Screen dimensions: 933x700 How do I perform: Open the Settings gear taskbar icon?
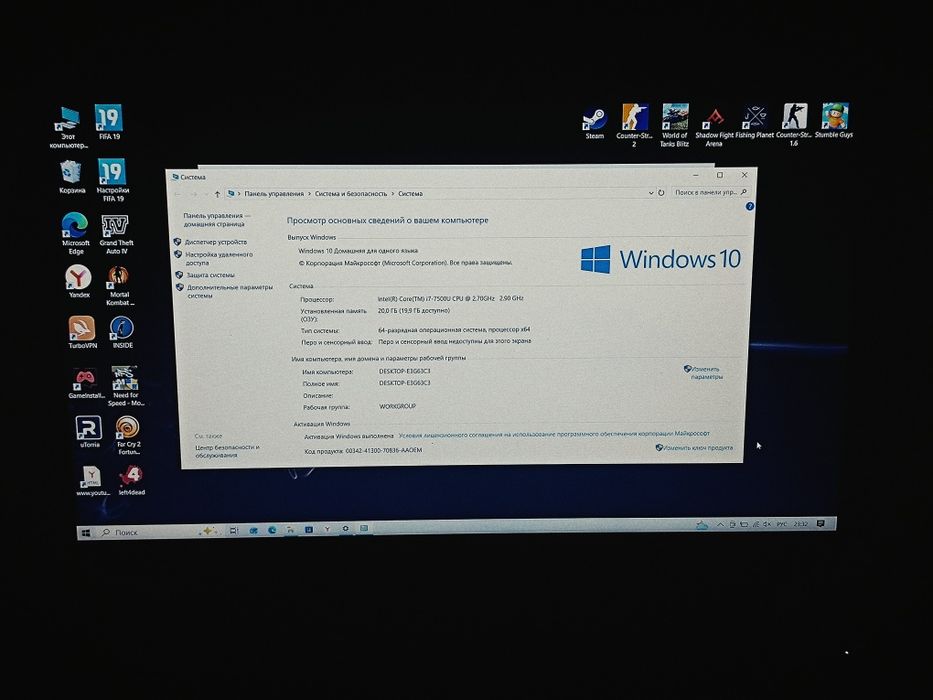pyautogui.click(x=346, y=529)
